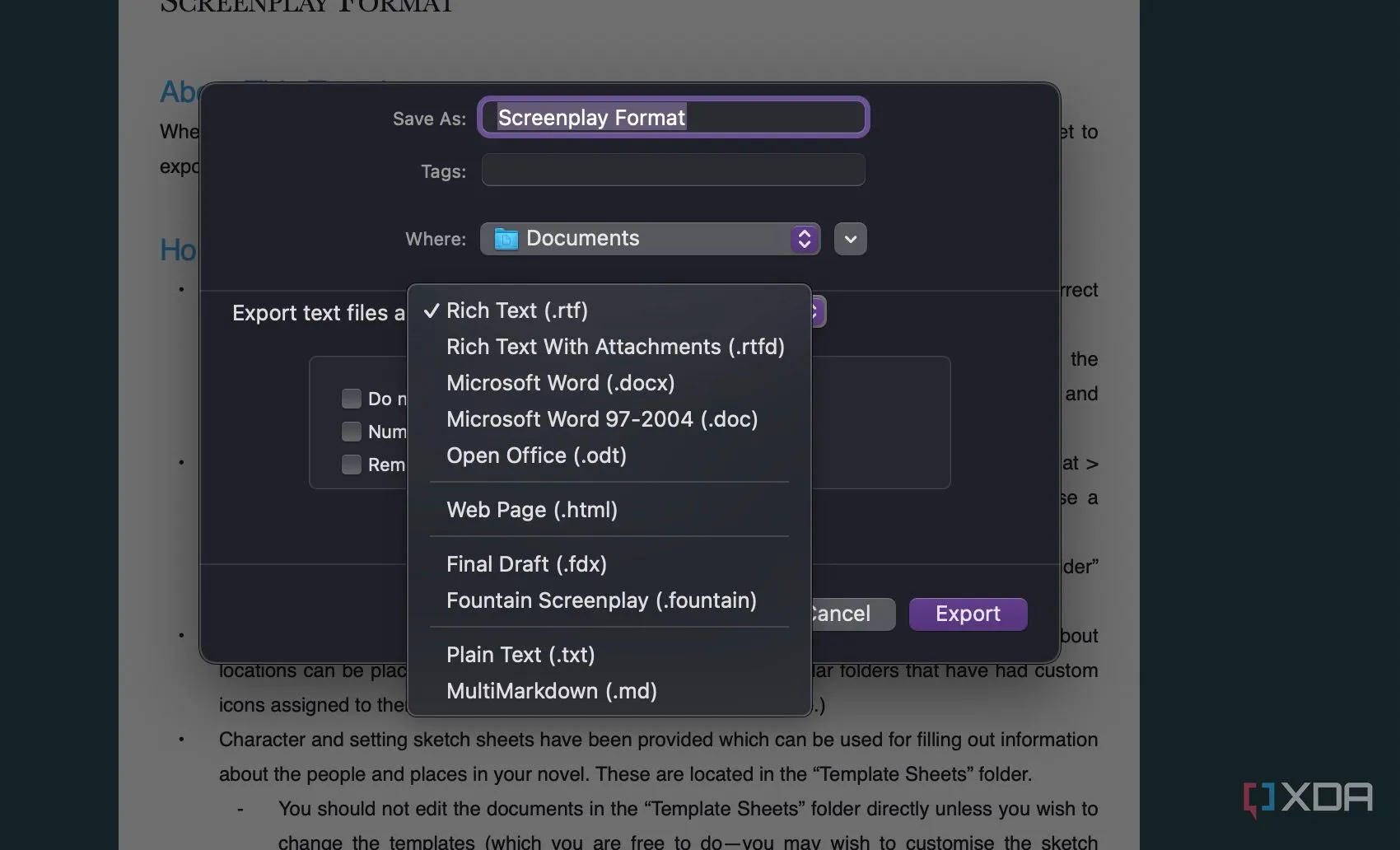Select Rich Text (.rtf) format option
The height and width of the screenshot is (850, 1400).
(609, 311)
